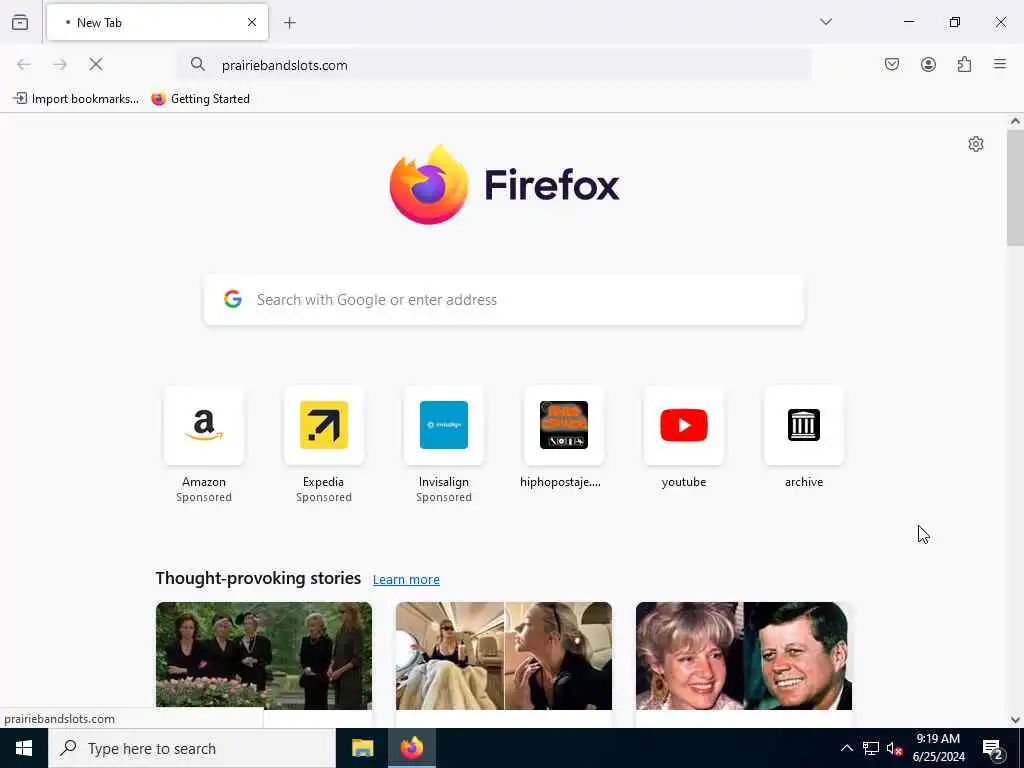Open the clock showing 9:19 AM

tap(938, 748)
